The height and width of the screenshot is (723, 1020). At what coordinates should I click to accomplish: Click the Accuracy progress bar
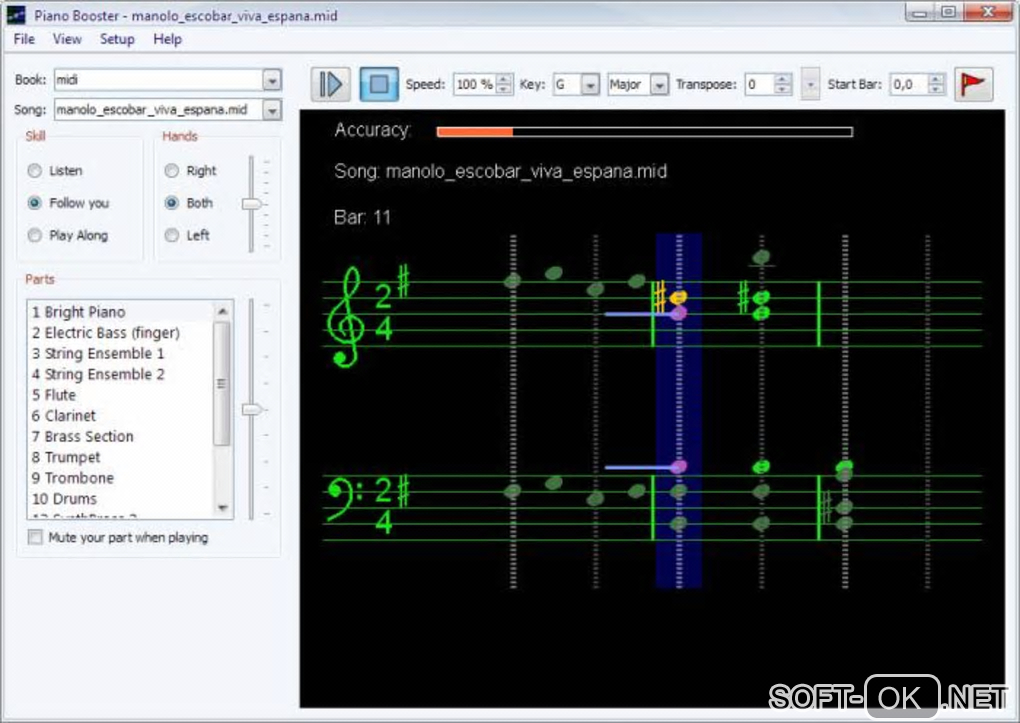tap(645, 132)
